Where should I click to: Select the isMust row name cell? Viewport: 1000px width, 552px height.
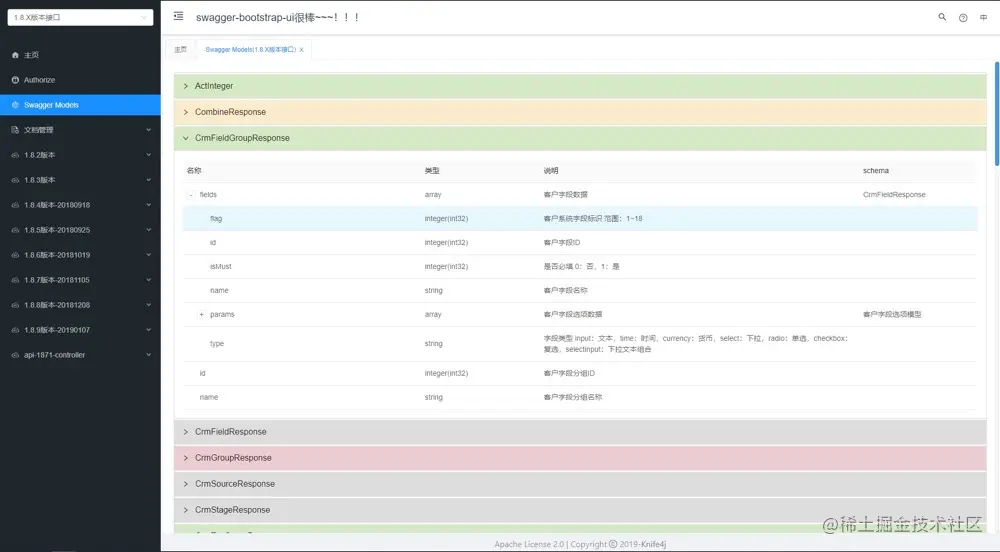[221, 266]
